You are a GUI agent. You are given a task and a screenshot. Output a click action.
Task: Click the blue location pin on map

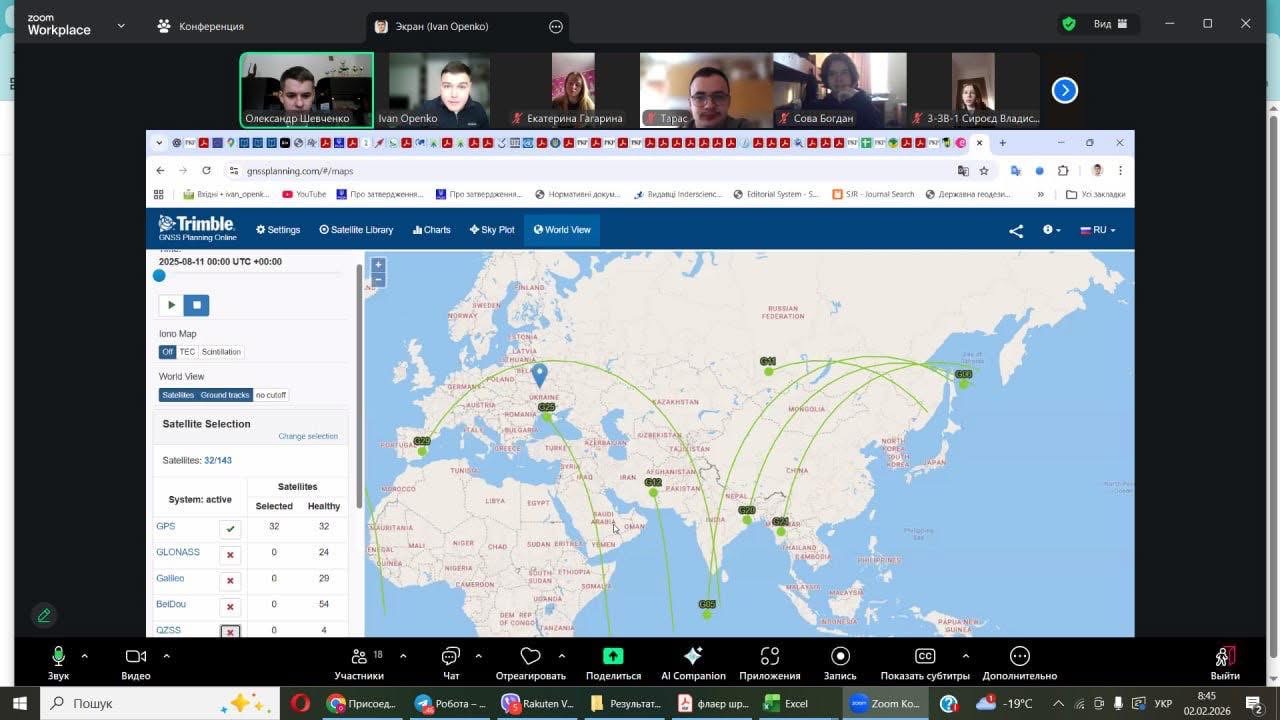point(539,375)
